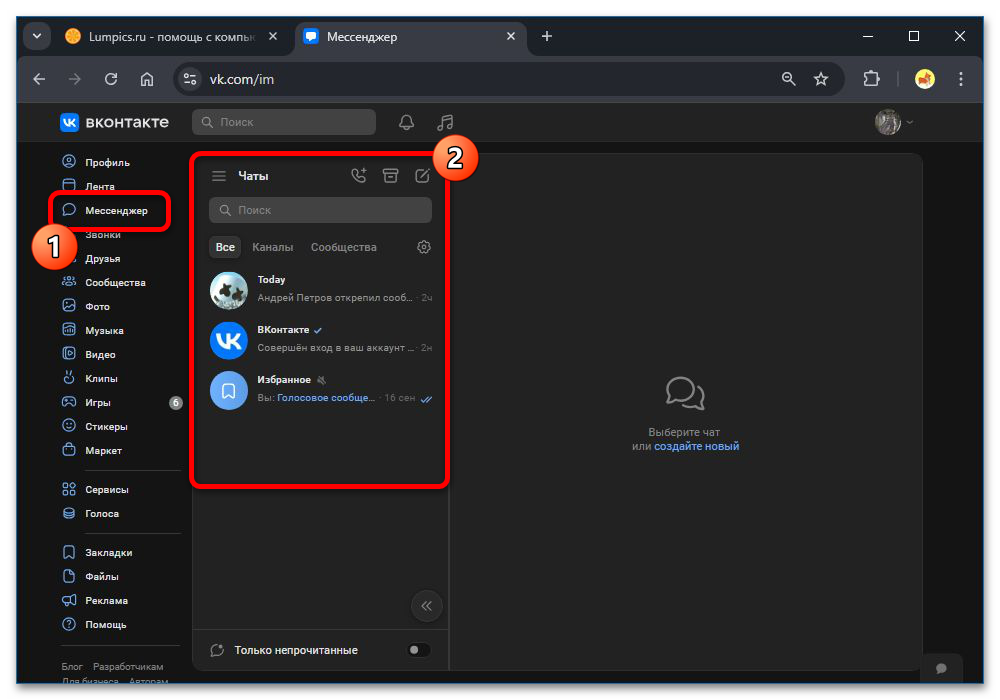View site information icon in address bar
The width and height of the screenshot is (1000, 700).
tap(189, 79)
